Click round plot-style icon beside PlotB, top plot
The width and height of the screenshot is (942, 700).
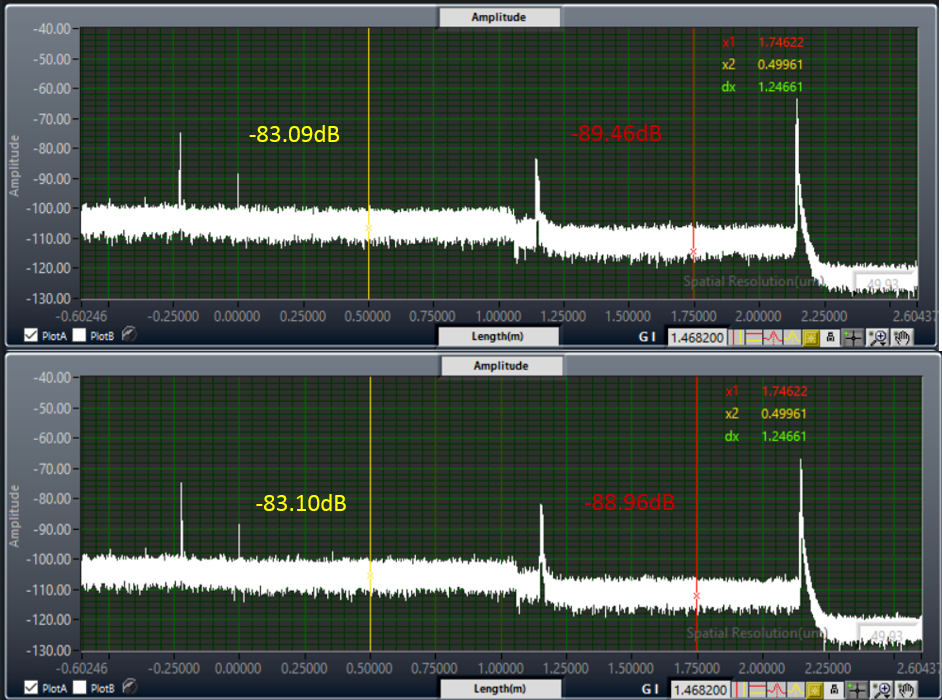pos(129,334)
